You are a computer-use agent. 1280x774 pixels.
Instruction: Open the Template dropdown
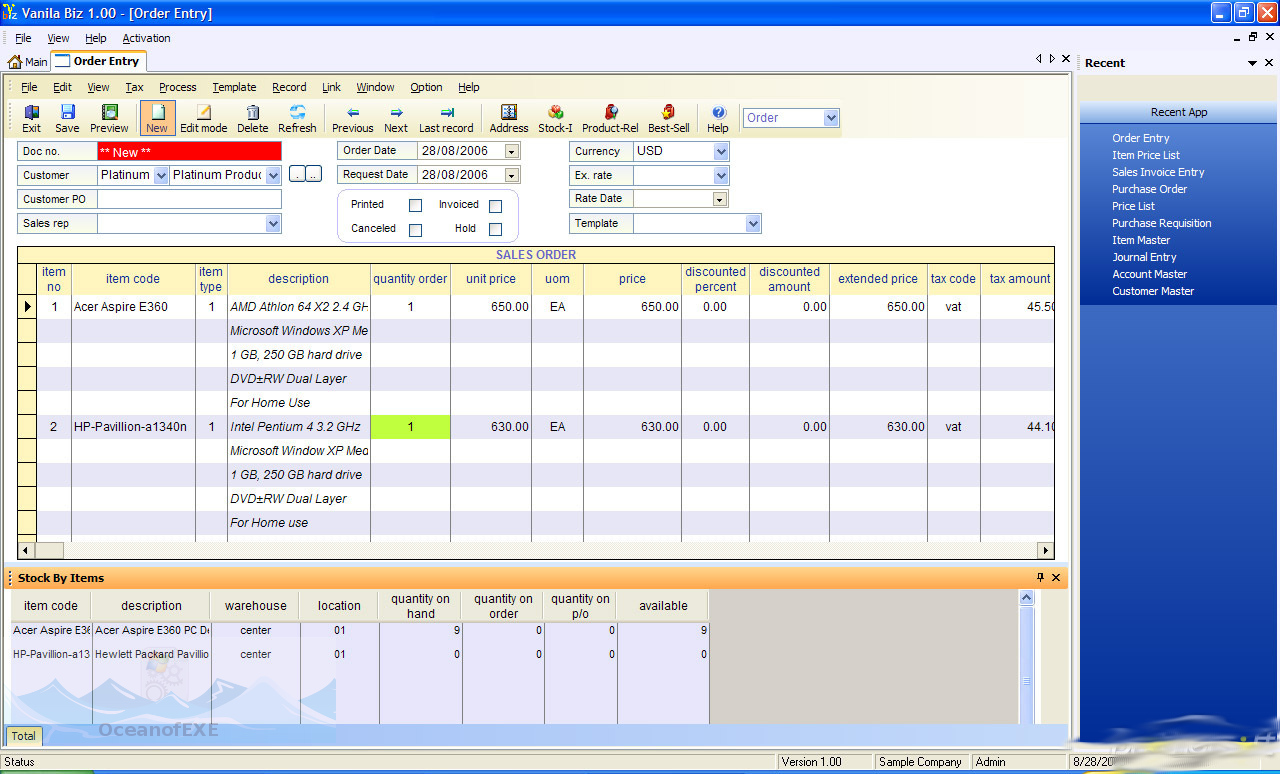[753, 224]
